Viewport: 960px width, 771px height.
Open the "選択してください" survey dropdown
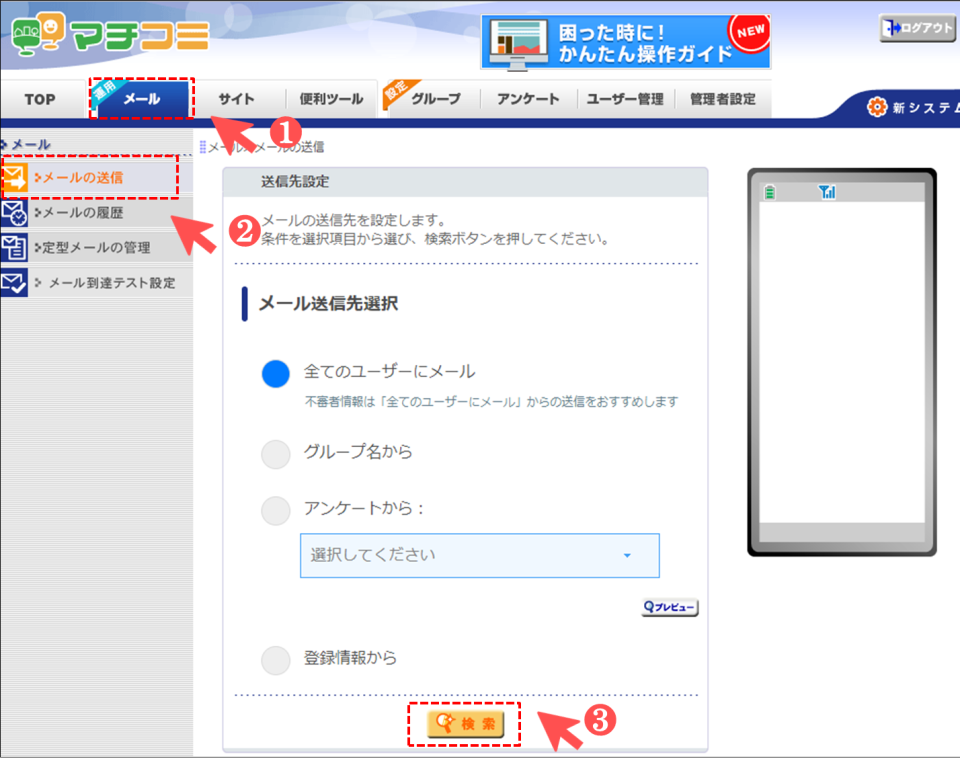(479, 555)
